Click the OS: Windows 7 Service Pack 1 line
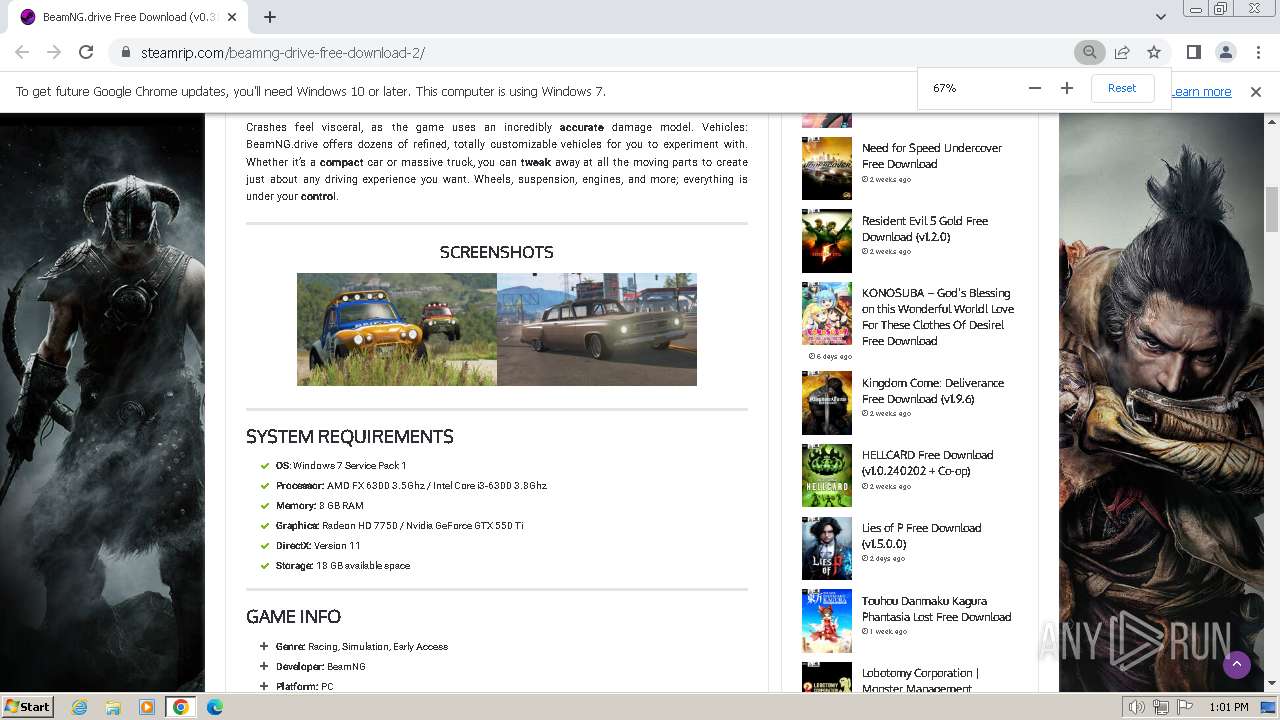The height and width of the screenshot is (720, 1280). (x=341, y=466)
